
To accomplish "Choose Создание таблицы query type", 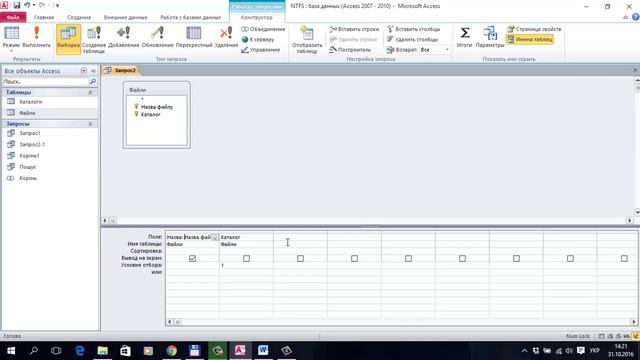I will click(x=94, y=39).
